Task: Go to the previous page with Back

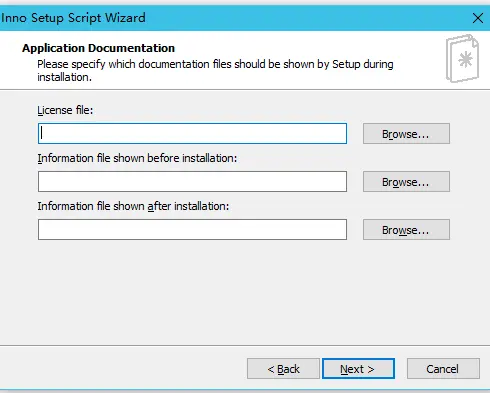Action: coord(283,369)
